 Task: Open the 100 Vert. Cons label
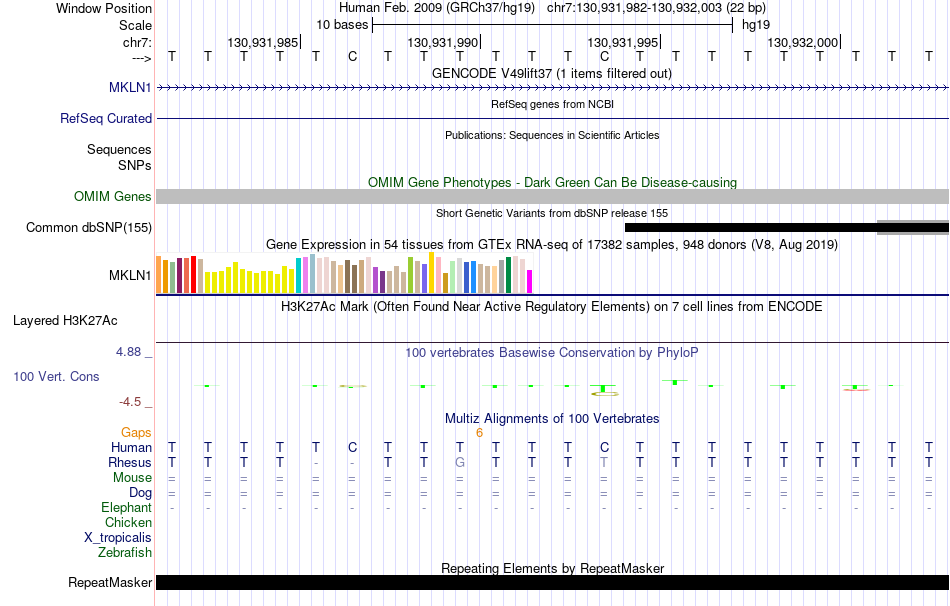(x=56, y=376)
